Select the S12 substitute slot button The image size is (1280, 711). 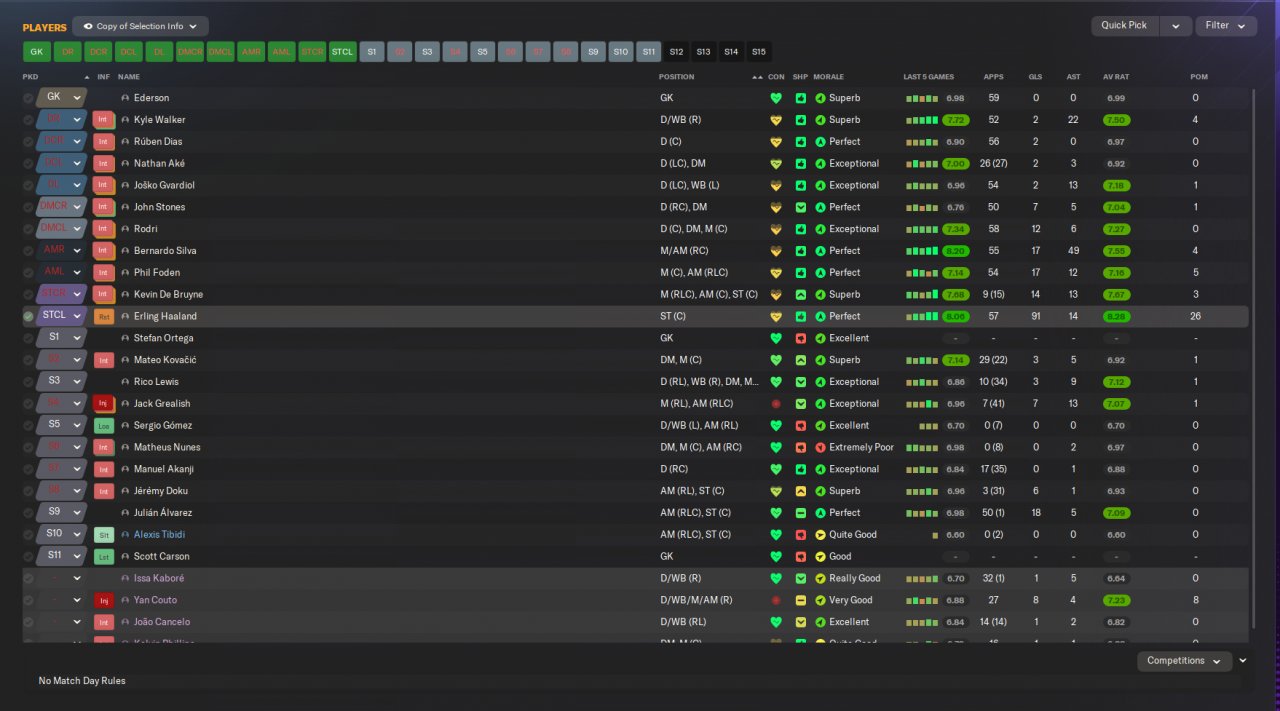tap(676, 52)
